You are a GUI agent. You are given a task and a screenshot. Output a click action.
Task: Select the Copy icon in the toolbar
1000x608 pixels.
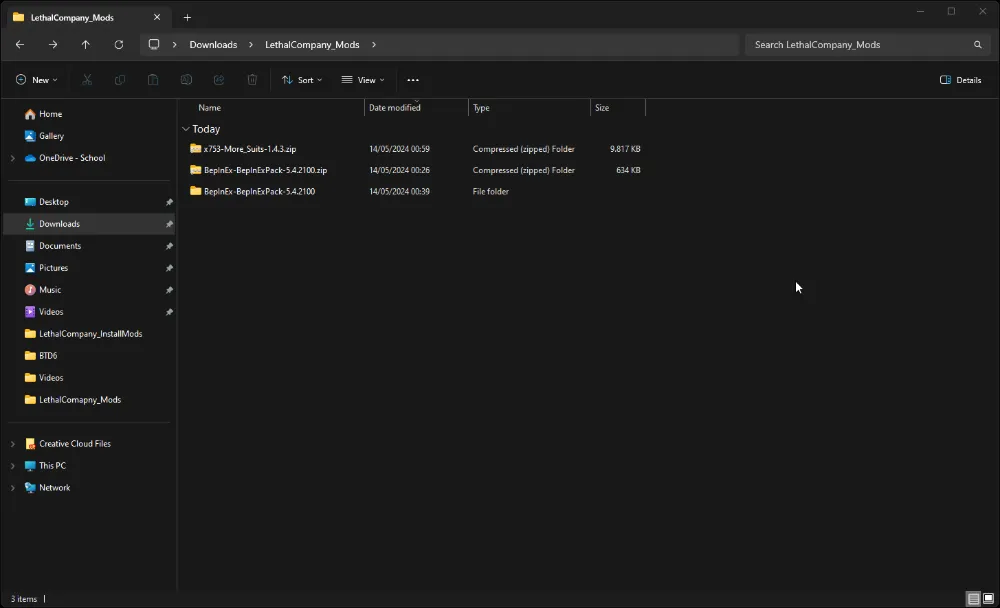click(x=120, y=79)
